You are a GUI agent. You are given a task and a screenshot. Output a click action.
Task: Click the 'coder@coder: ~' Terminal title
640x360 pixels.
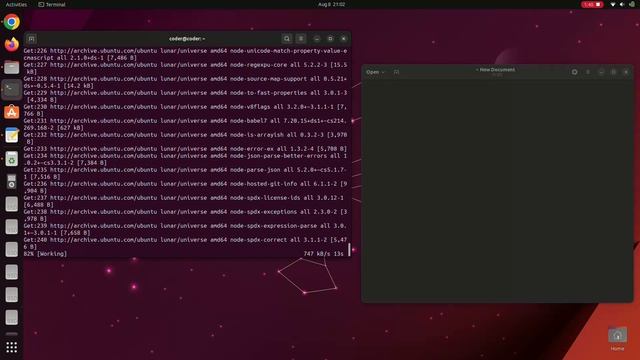coord(187,39)
